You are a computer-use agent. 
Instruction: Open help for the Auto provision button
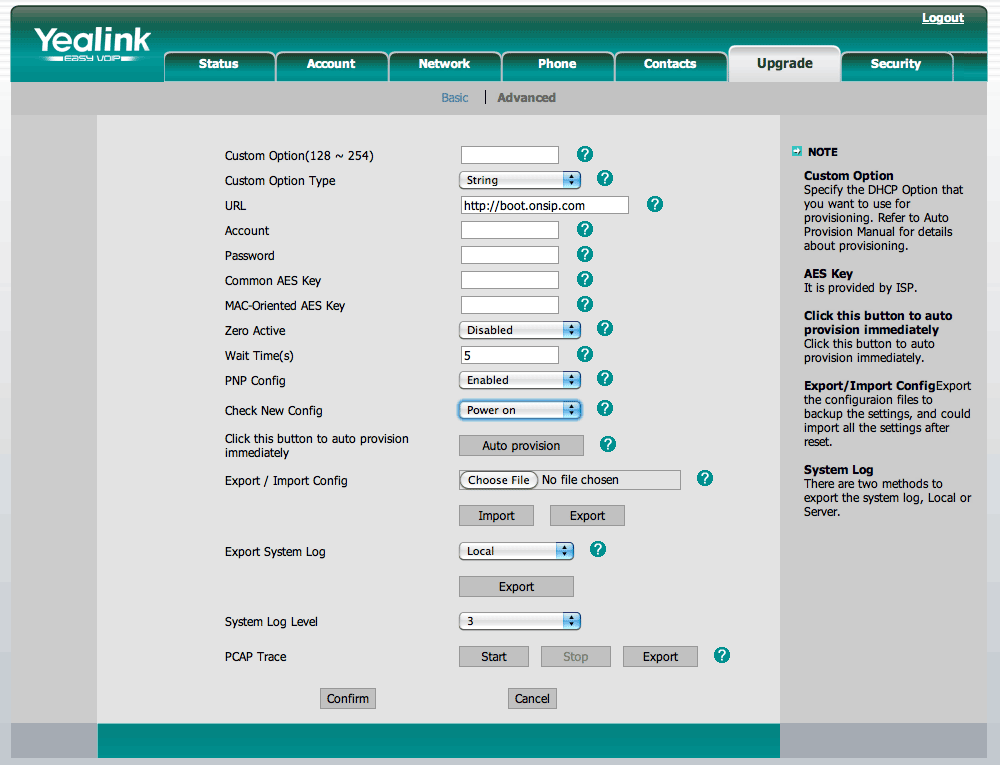[606, 444]
